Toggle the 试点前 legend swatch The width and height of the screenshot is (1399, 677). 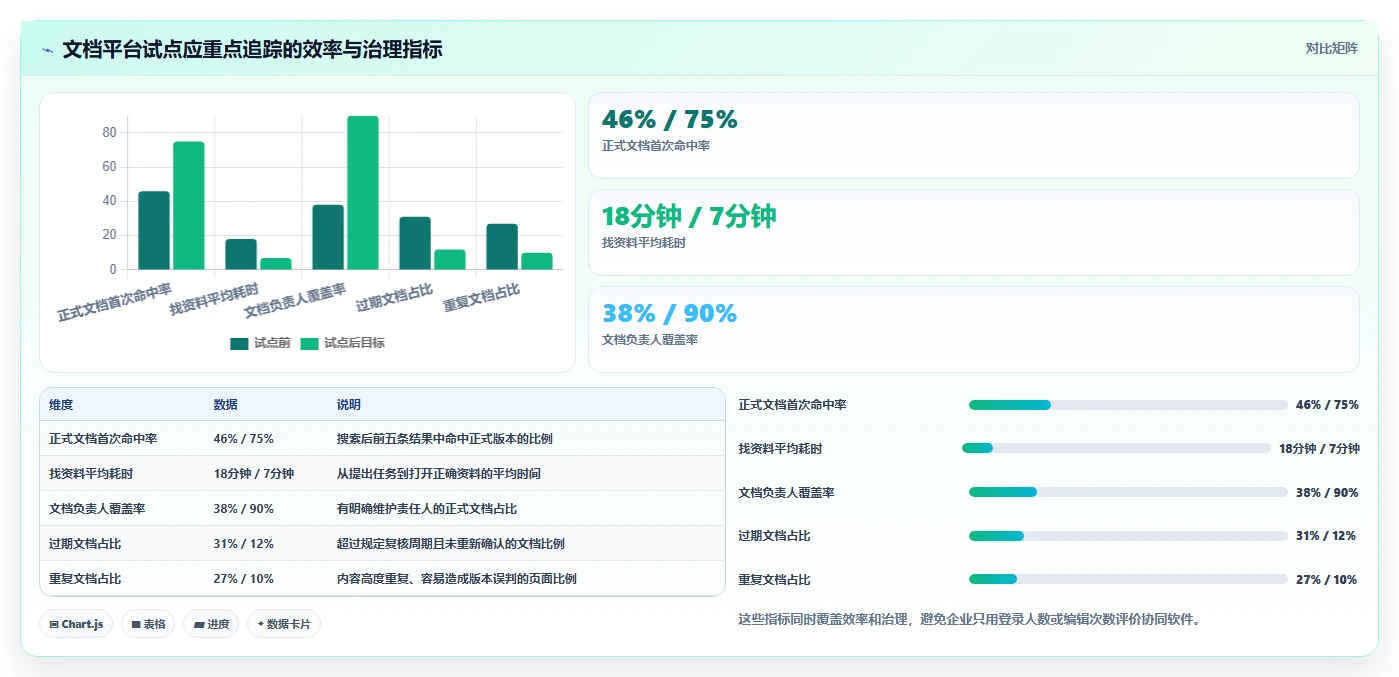pos(239,343)
